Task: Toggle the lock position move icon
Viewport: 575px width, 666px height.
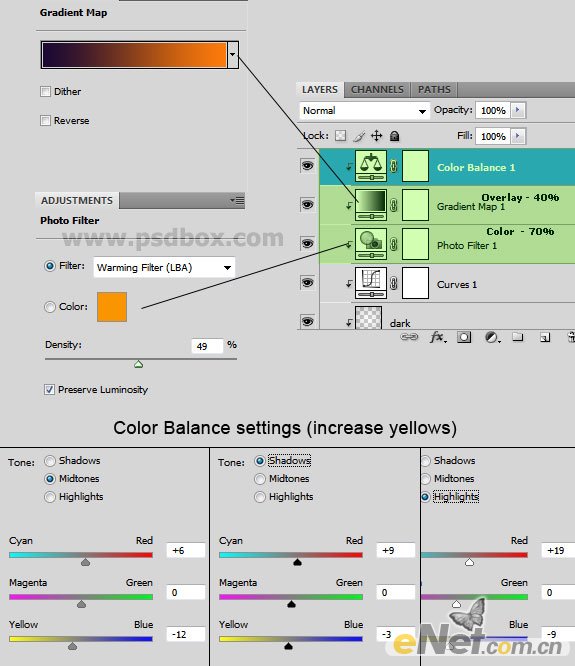Action: (x=376, y=136)
